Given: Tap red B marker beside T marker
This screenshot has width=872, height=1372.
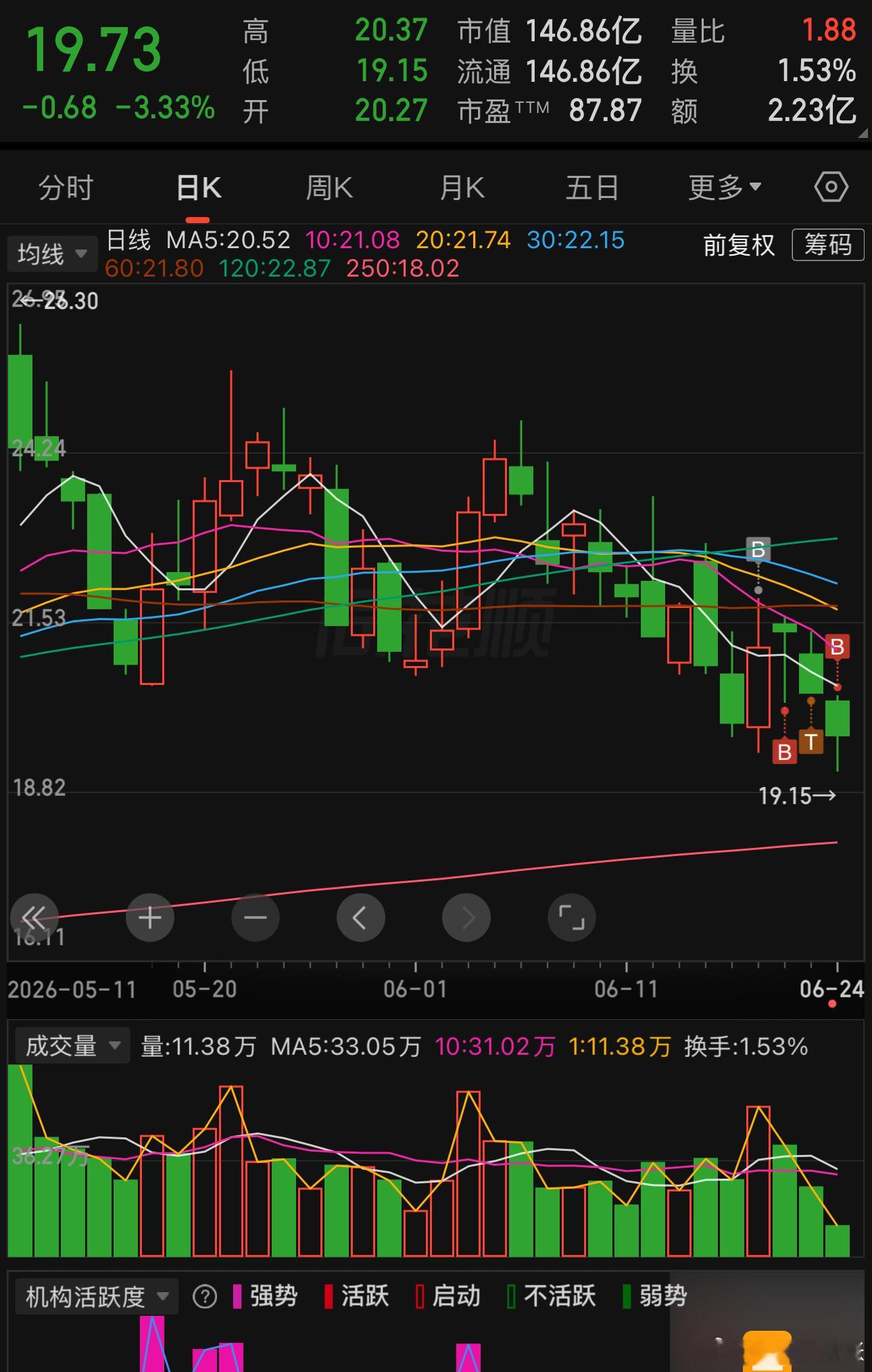Looking at the screenshot, I should point(785,751).
